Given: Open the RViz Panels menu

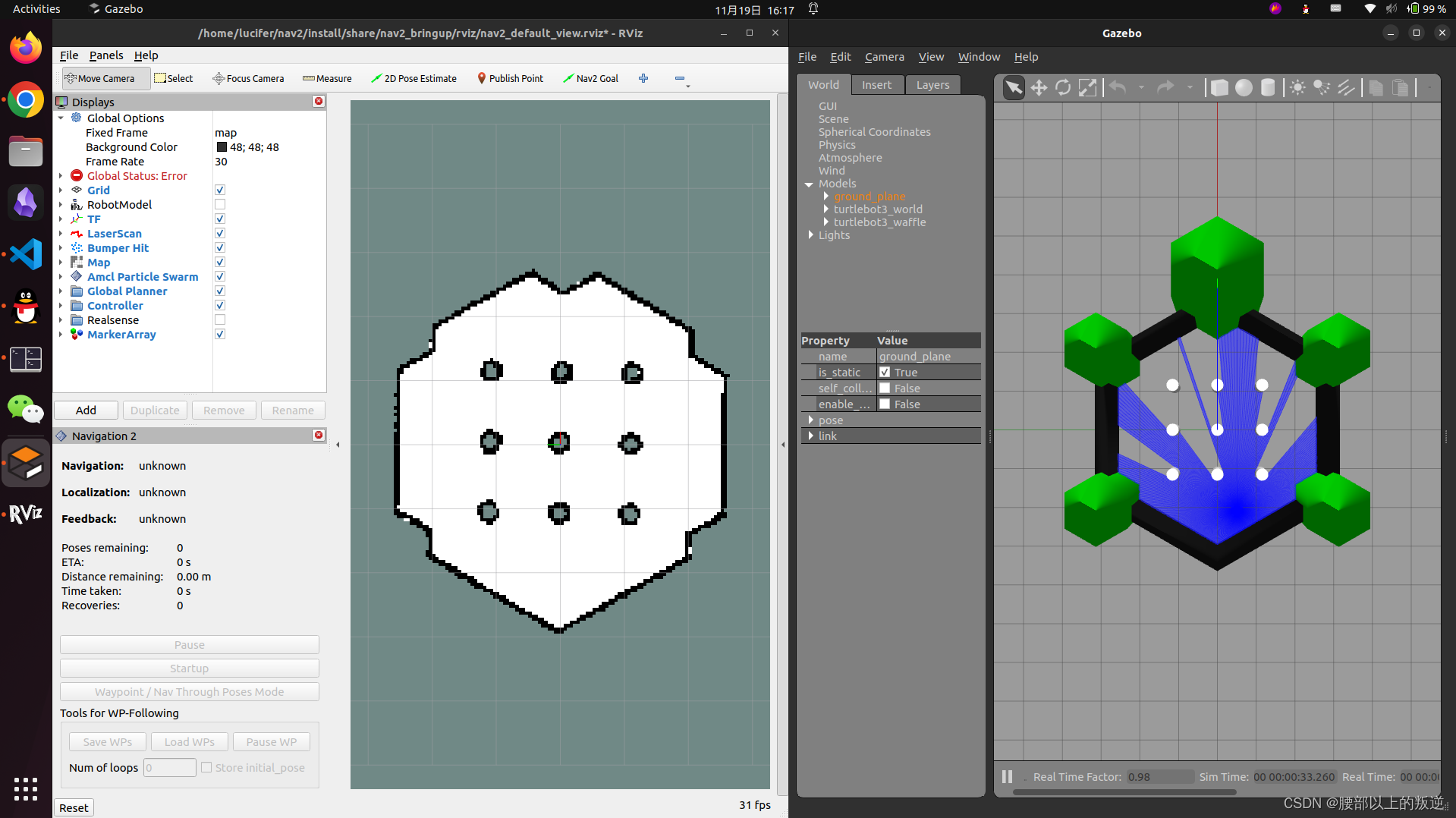Looking at the screenshot, I should pos(106,55).
